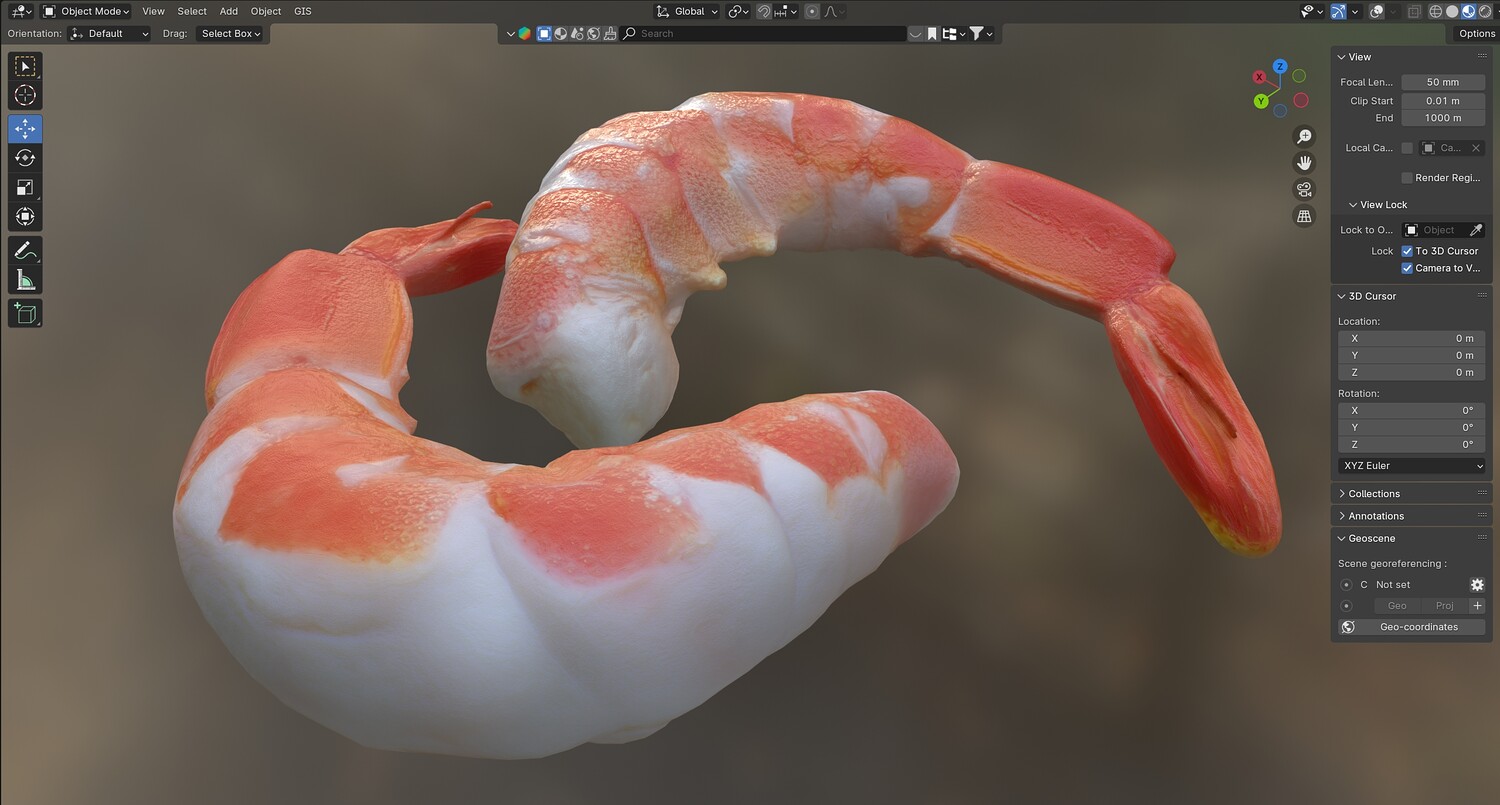The width and height of the screenshot is (1500, 805).
Task: Switch to solid viewport shading
Action: point(1452,11)
